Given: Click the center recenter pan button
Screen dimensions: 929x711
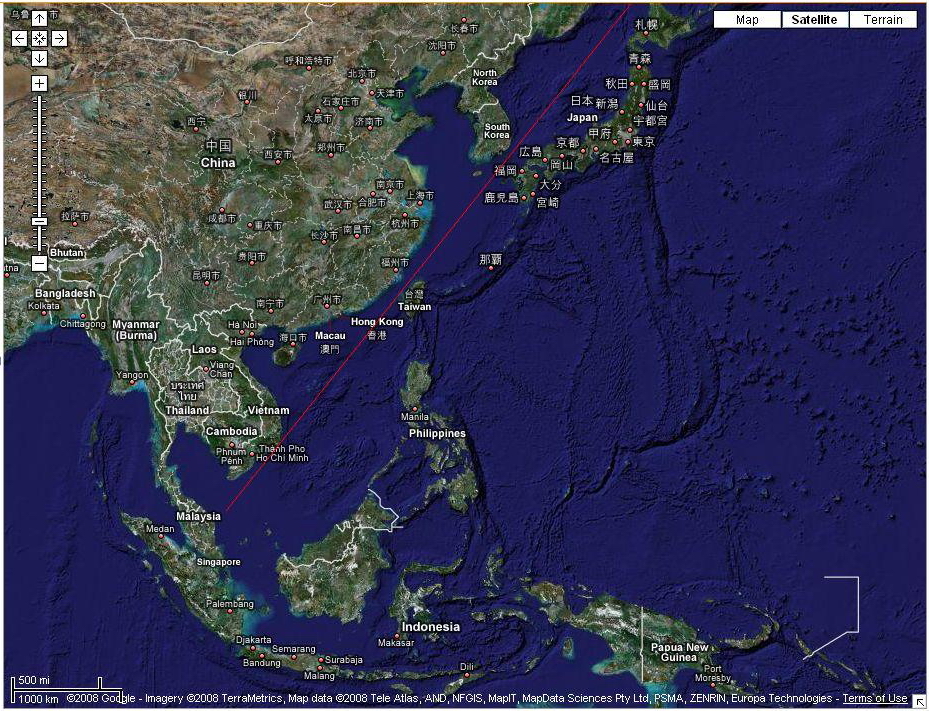Looking at the screenshot, I should point(39,39).
